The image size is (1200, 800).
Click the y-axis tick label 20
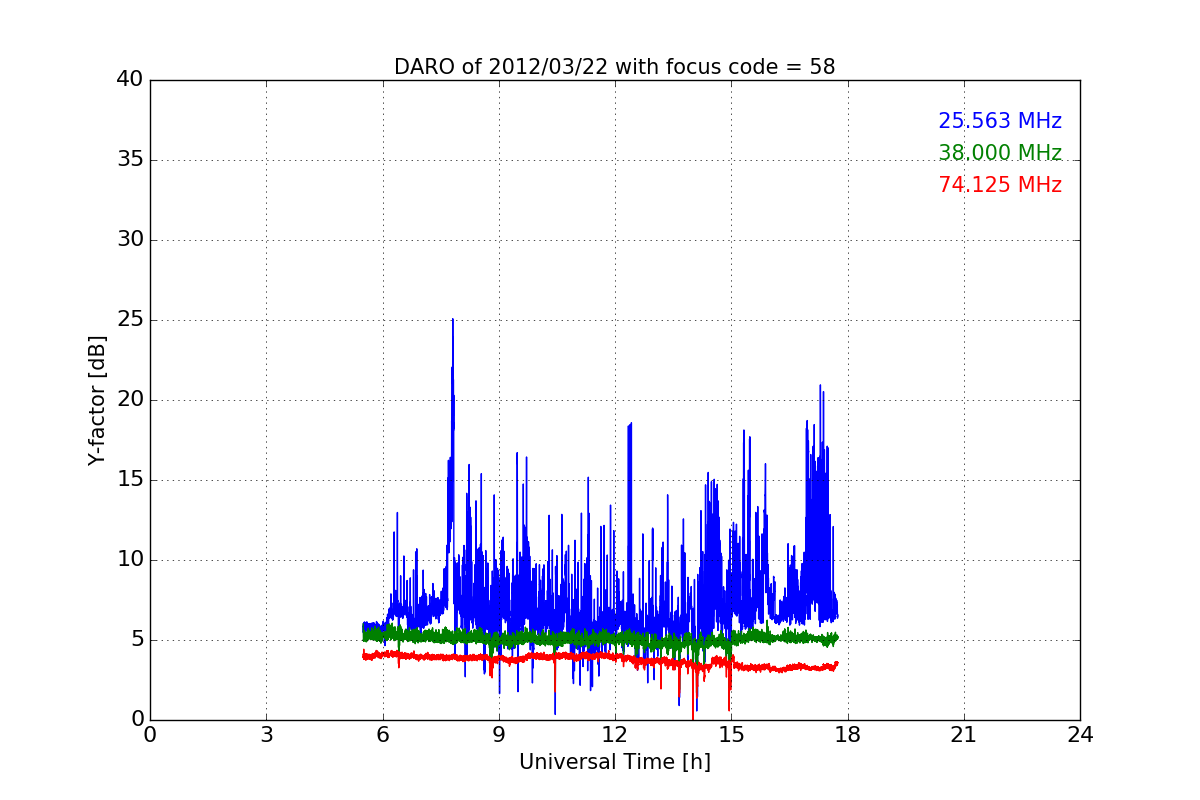click(x=130, y=400)
